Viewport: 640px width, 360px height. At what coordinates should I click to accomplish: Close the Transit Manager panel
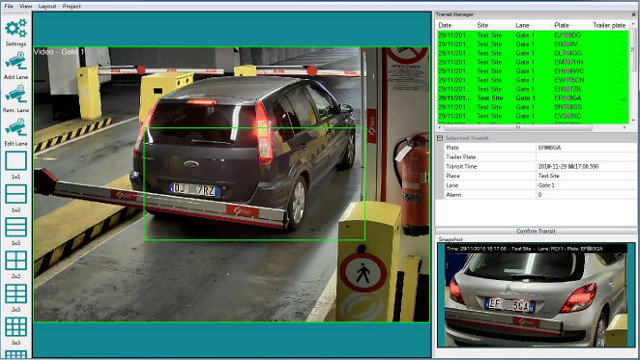[633, 15]
